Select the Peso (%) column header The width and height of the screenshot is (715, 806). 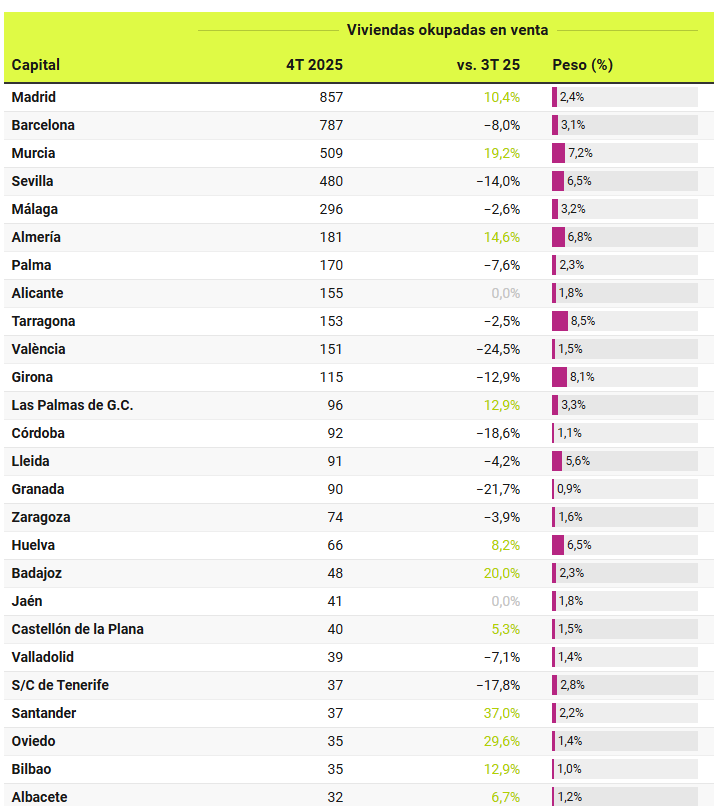pyautogui.click(x=582, y=65)
